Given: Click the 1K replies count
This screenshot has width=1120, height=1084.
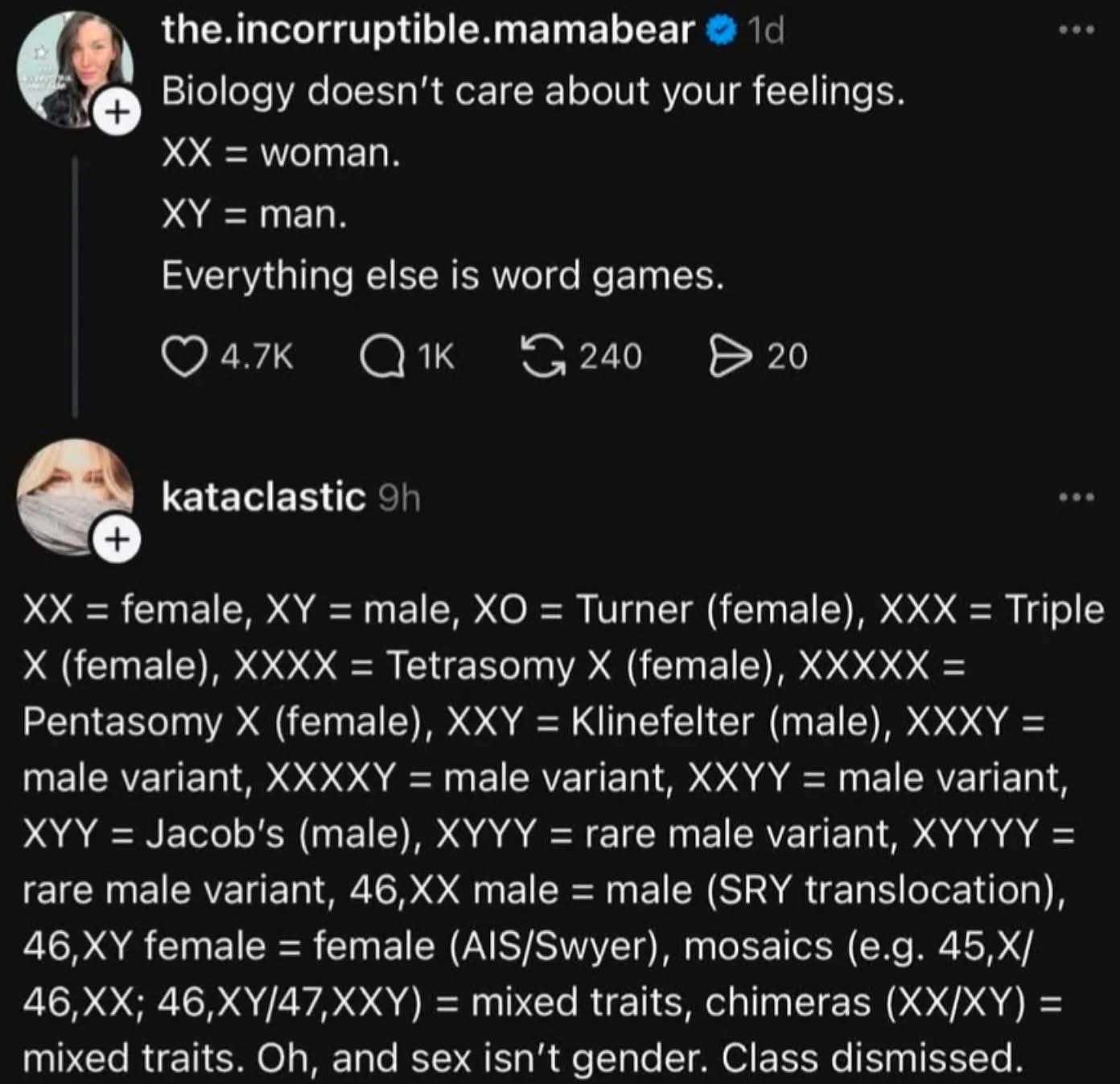Looking at the screenshot, I should pos(436,357).
